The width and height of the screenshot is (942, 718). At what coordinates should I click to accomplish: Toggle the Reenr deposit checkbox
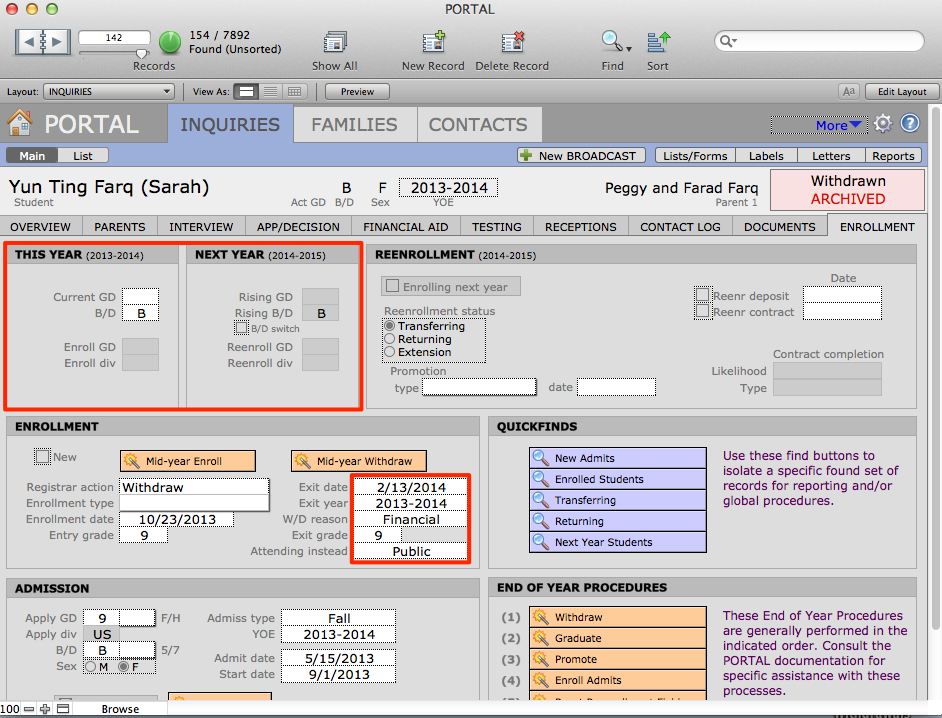click(703, 295)
